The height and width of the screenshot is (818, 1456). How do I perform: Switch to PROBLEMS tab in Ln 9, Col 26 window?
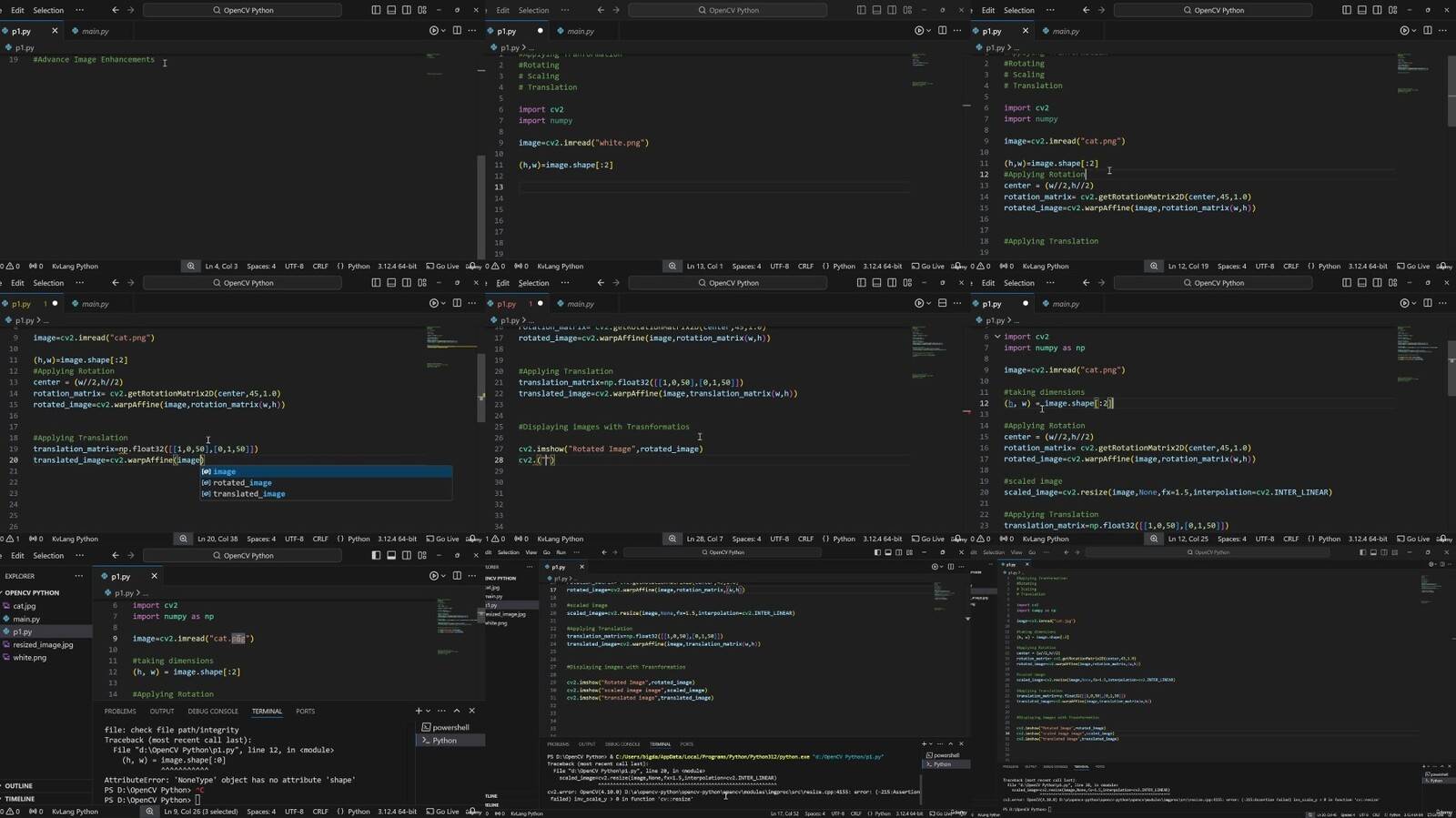(120, 712)
